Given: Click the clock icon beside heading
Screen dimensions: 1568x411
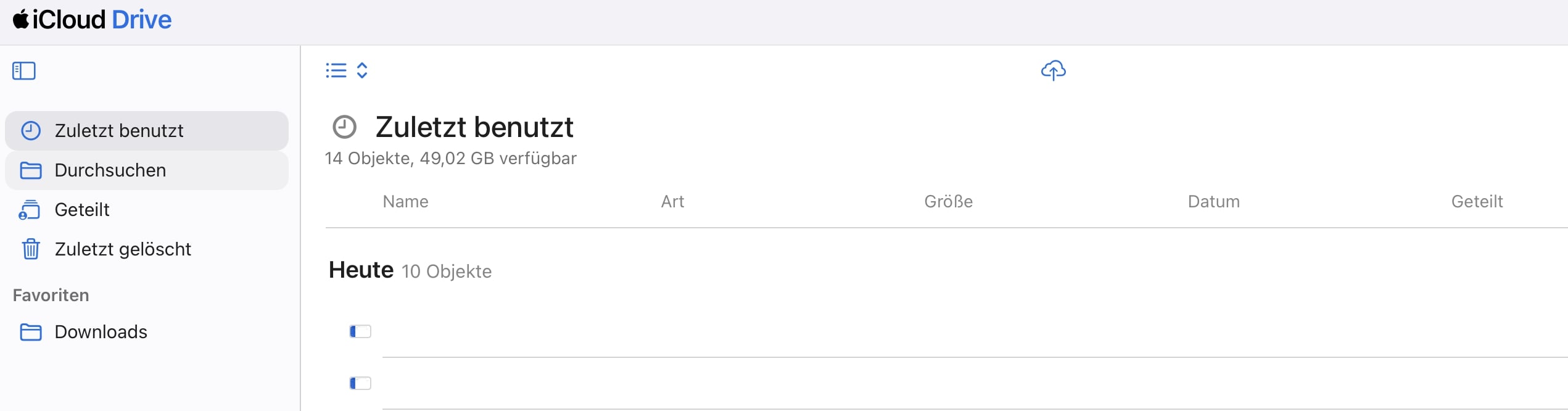Looking at the screenshot, I should 344,127.
